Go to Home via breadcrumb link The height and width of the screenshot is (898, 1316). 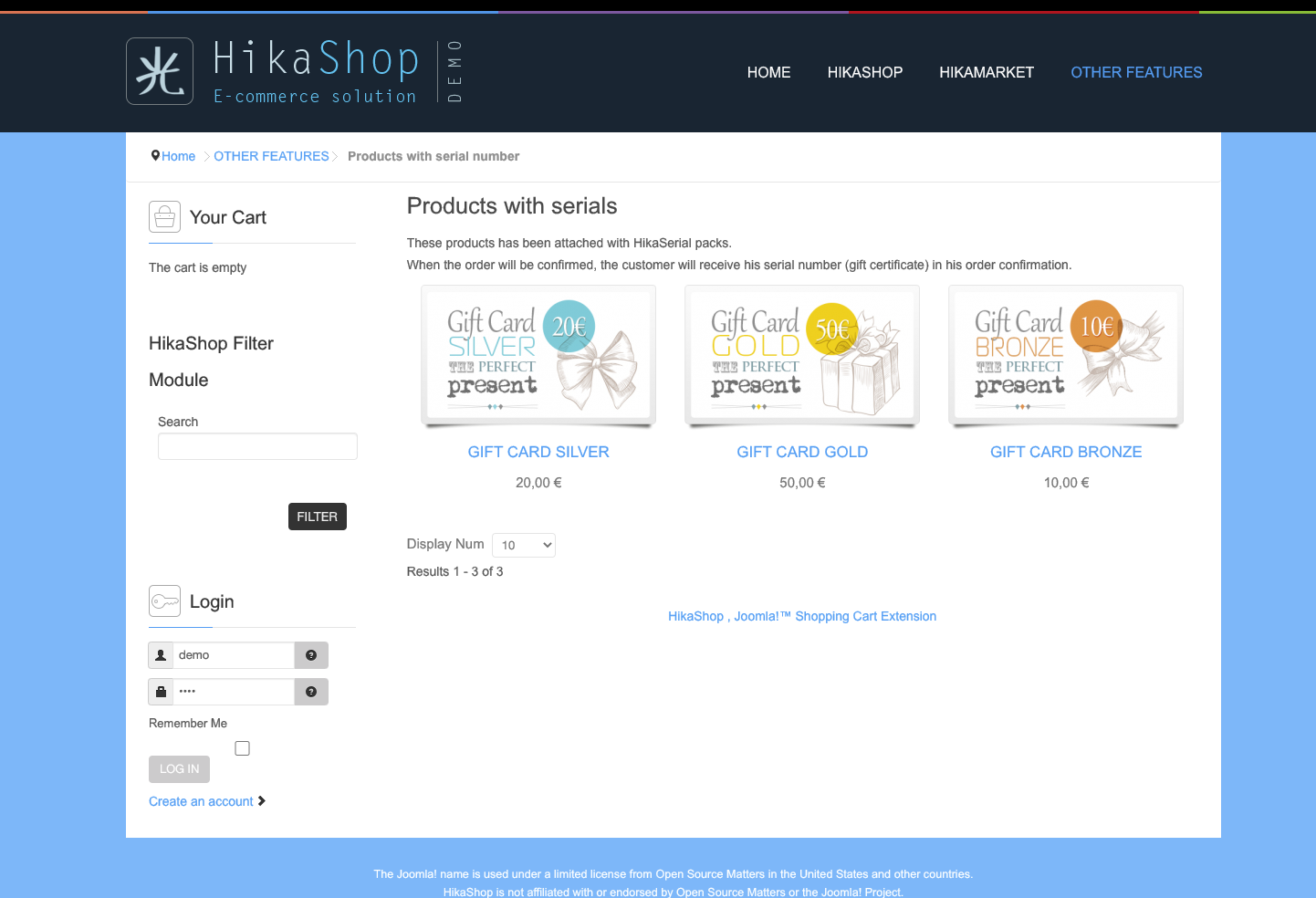[178, 156]
